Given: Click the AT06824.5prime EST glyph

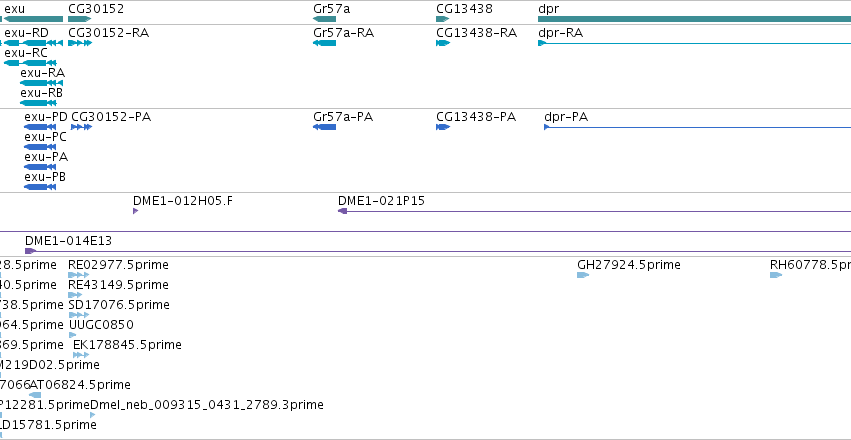Looking at the screenshot, I should [x=35, y=395].
